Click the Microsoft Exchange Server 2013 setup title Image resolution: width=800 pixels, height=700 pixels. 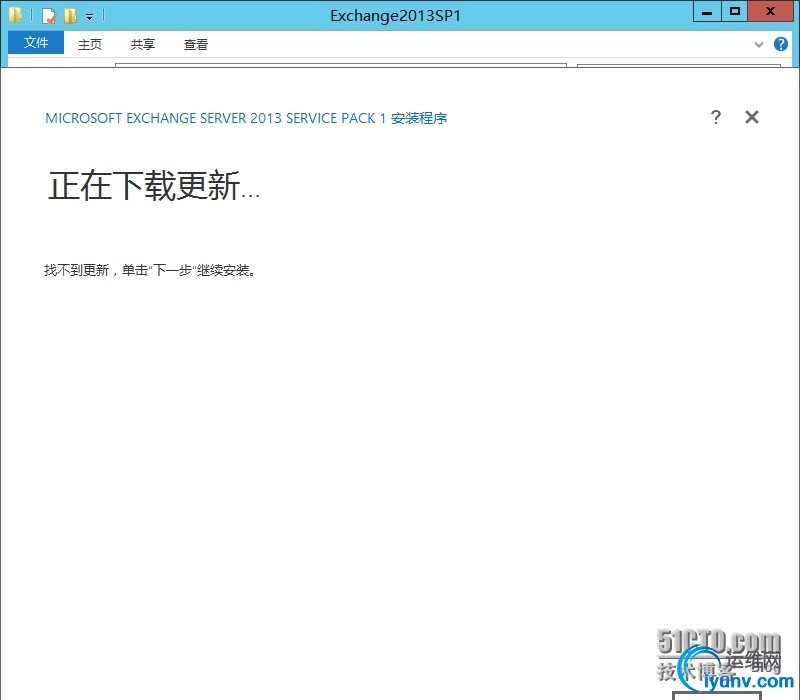[246, 118]
